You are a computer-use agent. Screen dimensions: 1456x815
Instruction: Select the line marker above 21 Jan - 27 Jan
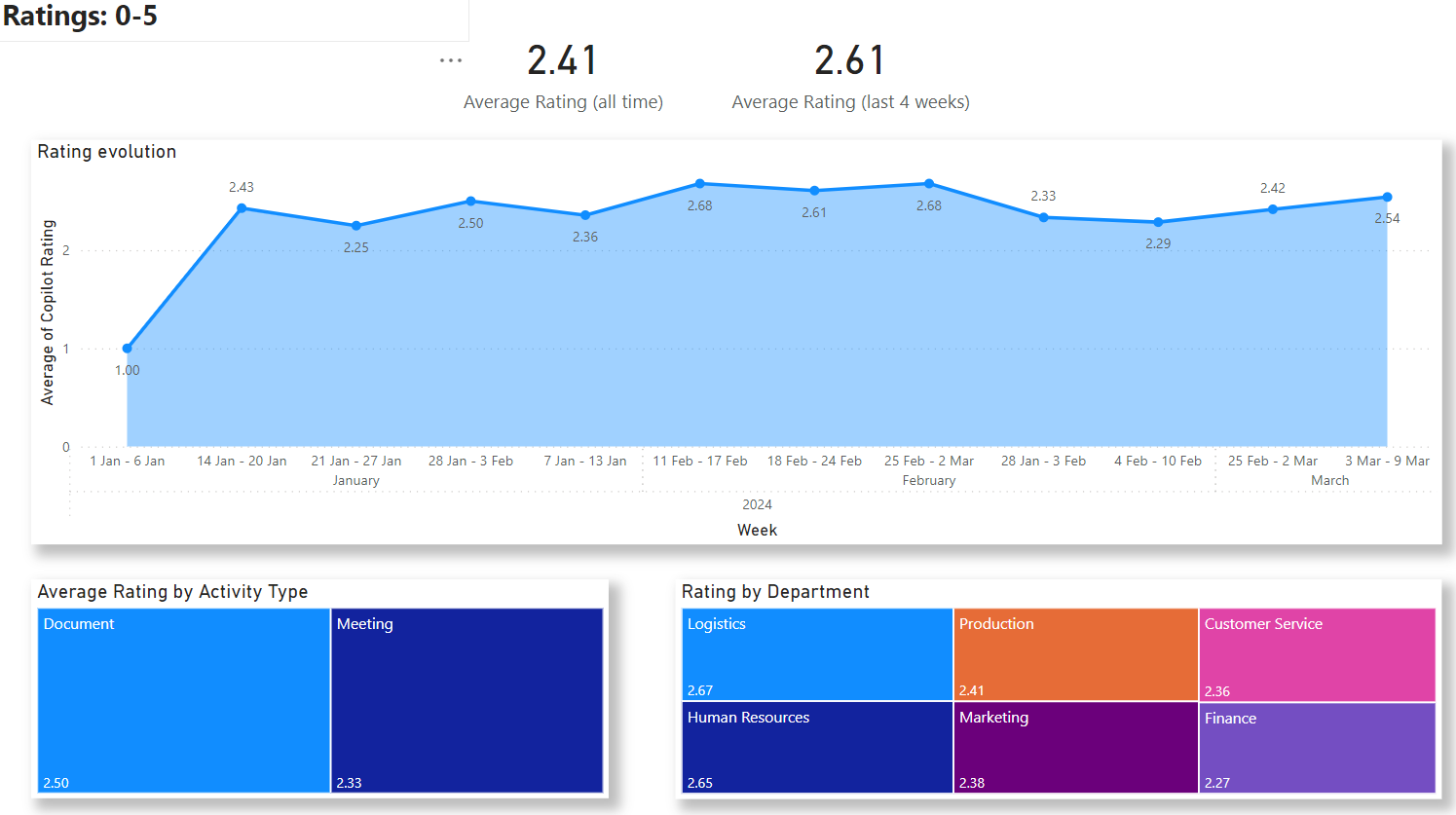pyautogui.click(x=356, y=226)
